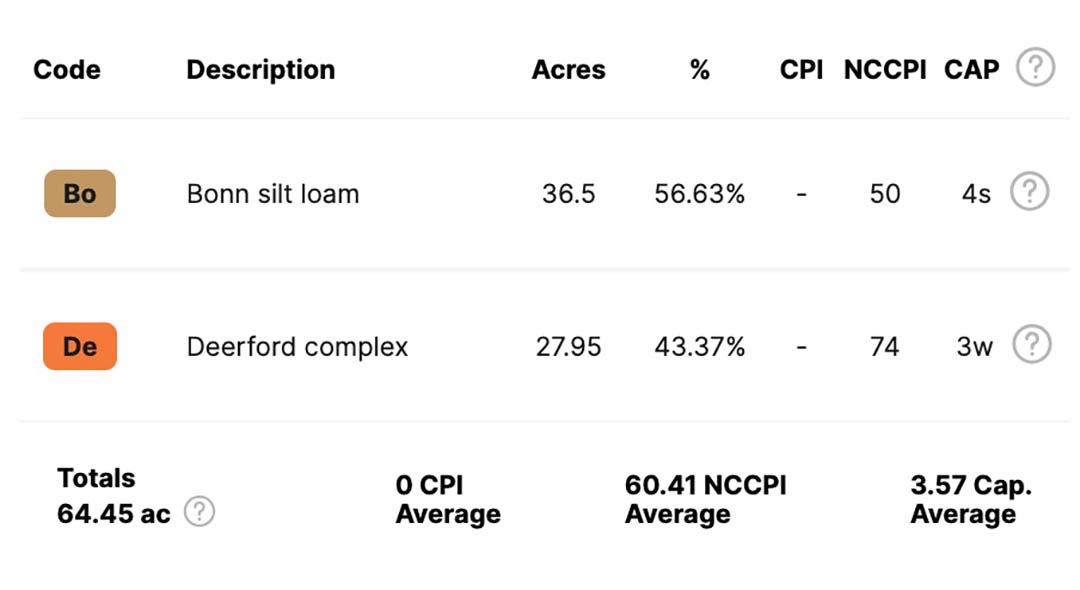
Task: Click the 3.57 Cap. Average total
Action: point(971,499)
